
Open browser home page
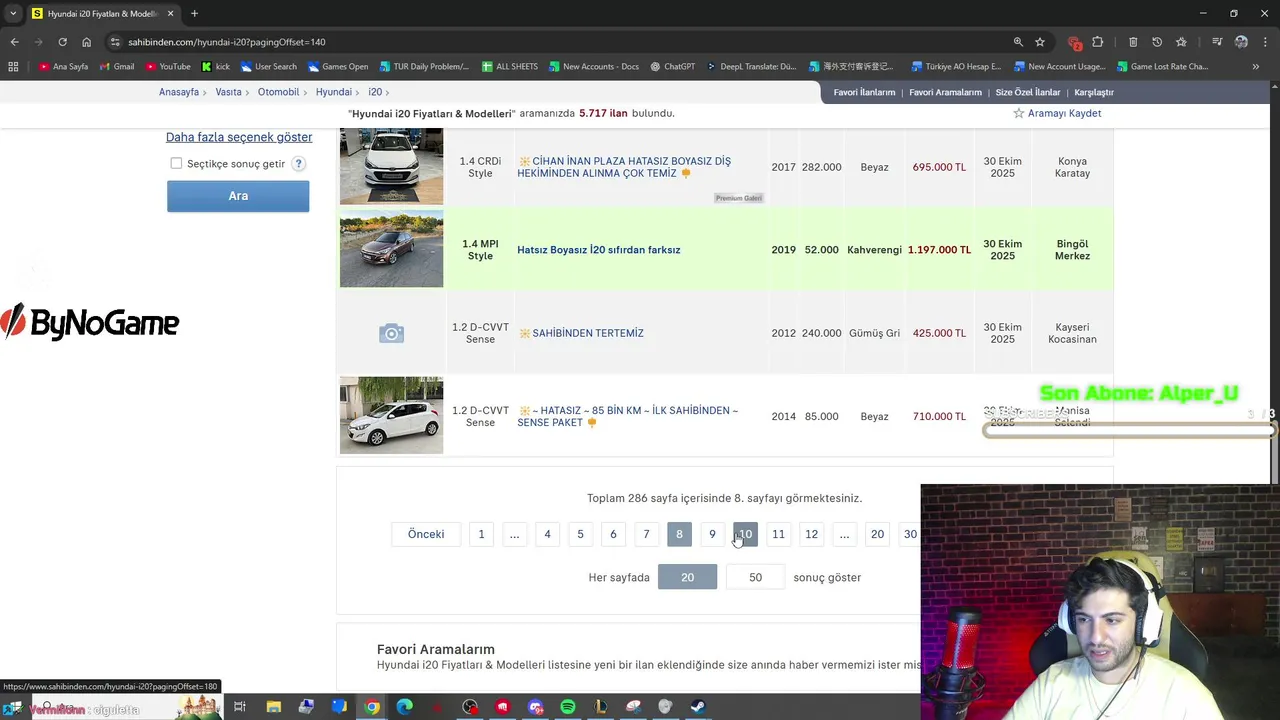point(87,42)
